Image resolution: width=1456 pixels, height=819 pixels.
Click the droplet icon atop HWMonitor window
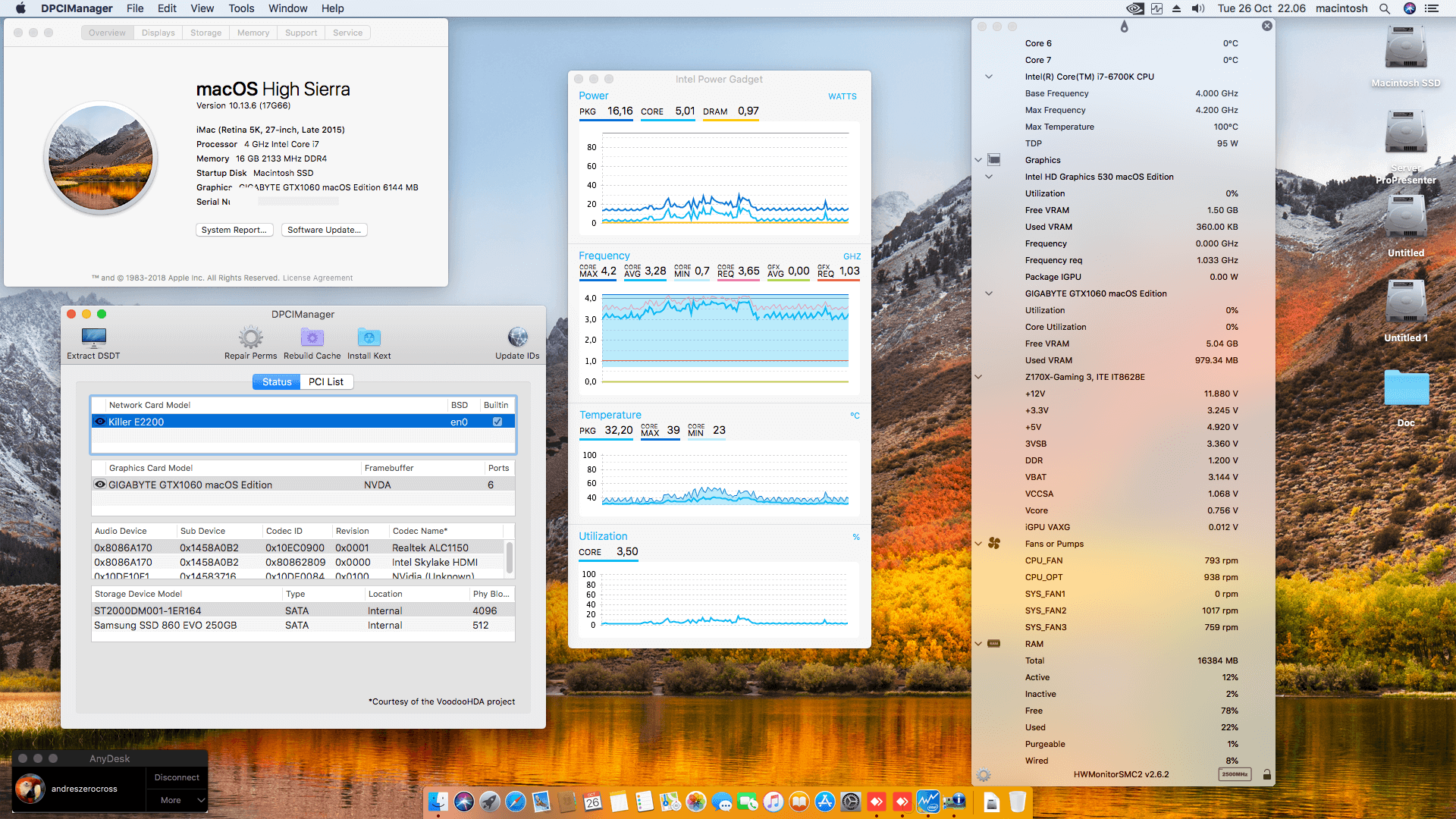pyautogui.click(x=1125, y=27)
